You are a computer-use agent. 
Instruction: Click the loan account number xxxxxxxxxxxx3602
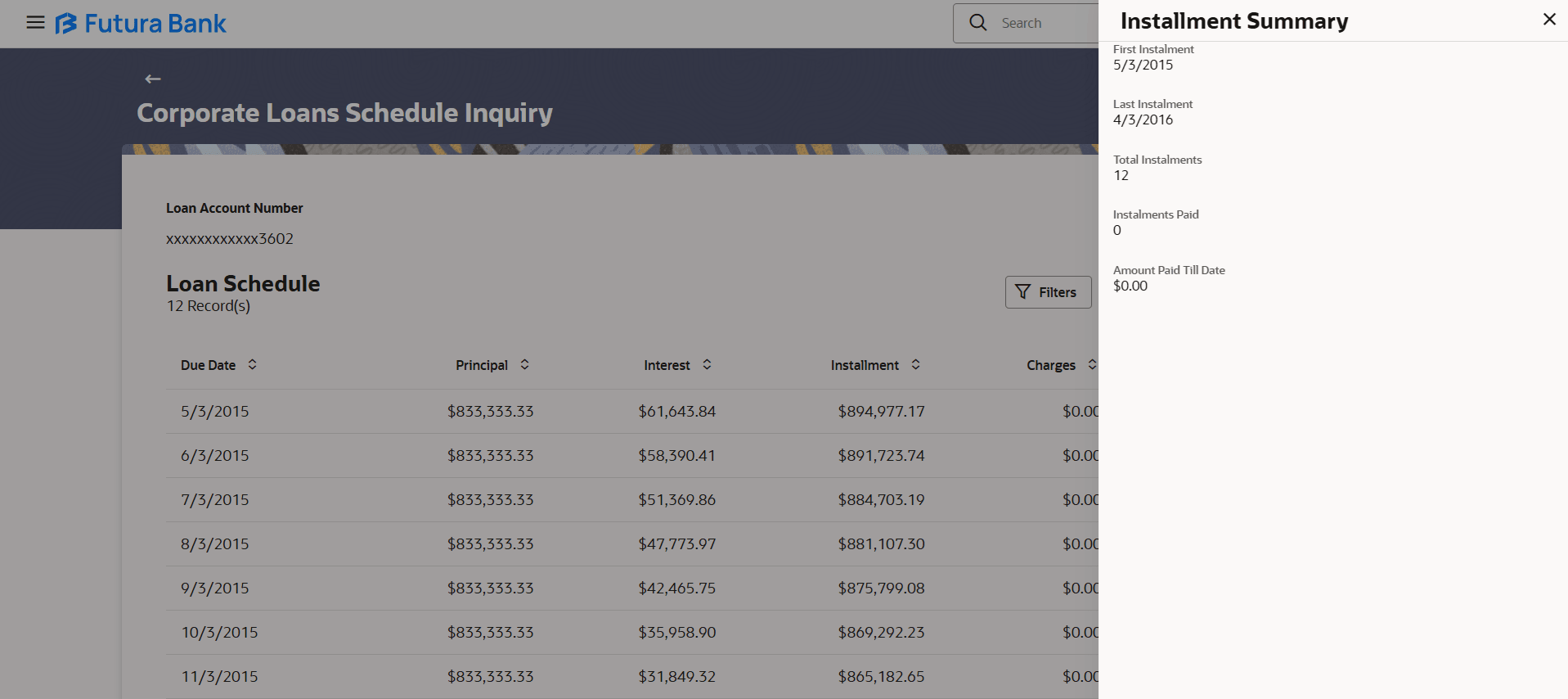tap(229, 239)
